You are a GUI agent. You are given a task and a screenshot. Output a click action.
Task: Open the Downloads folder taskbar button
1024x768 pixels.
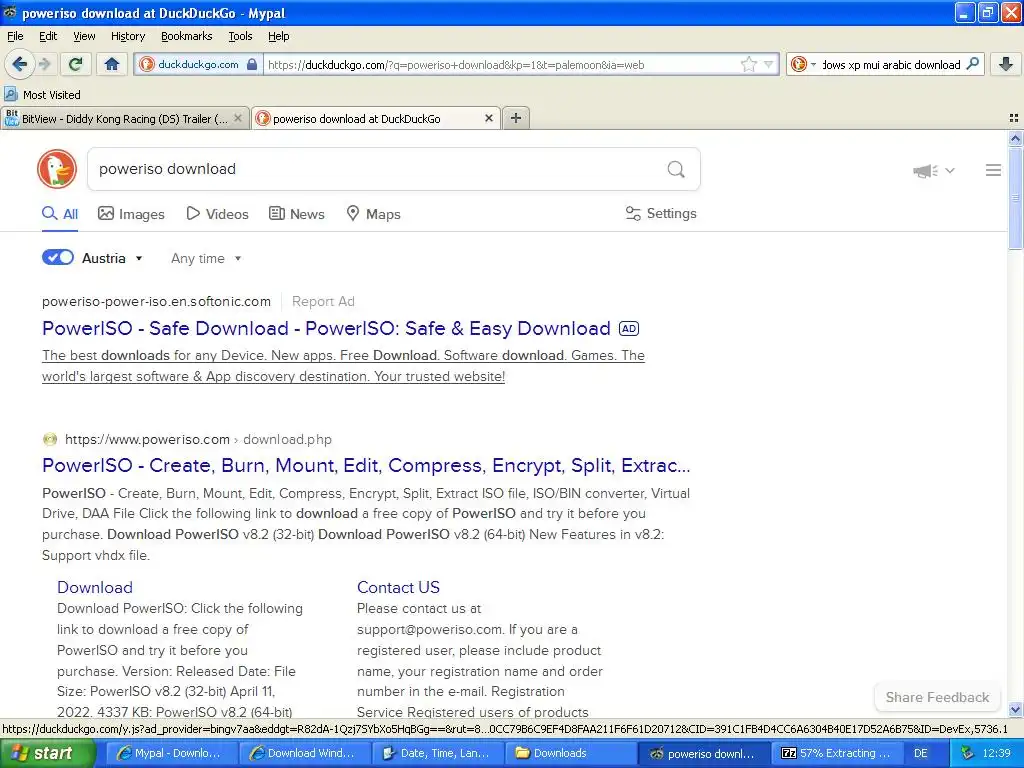571,753
